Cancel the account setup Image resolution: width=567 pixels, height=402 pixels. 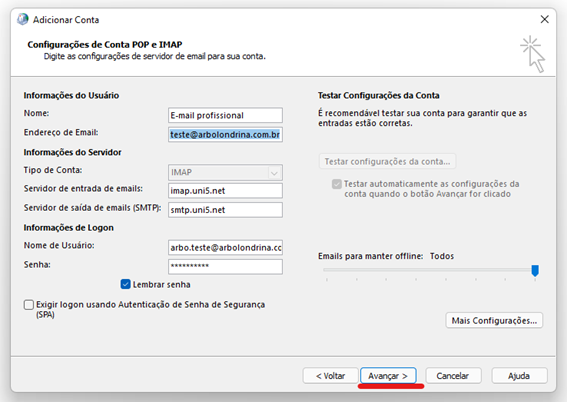coord(453,376)
